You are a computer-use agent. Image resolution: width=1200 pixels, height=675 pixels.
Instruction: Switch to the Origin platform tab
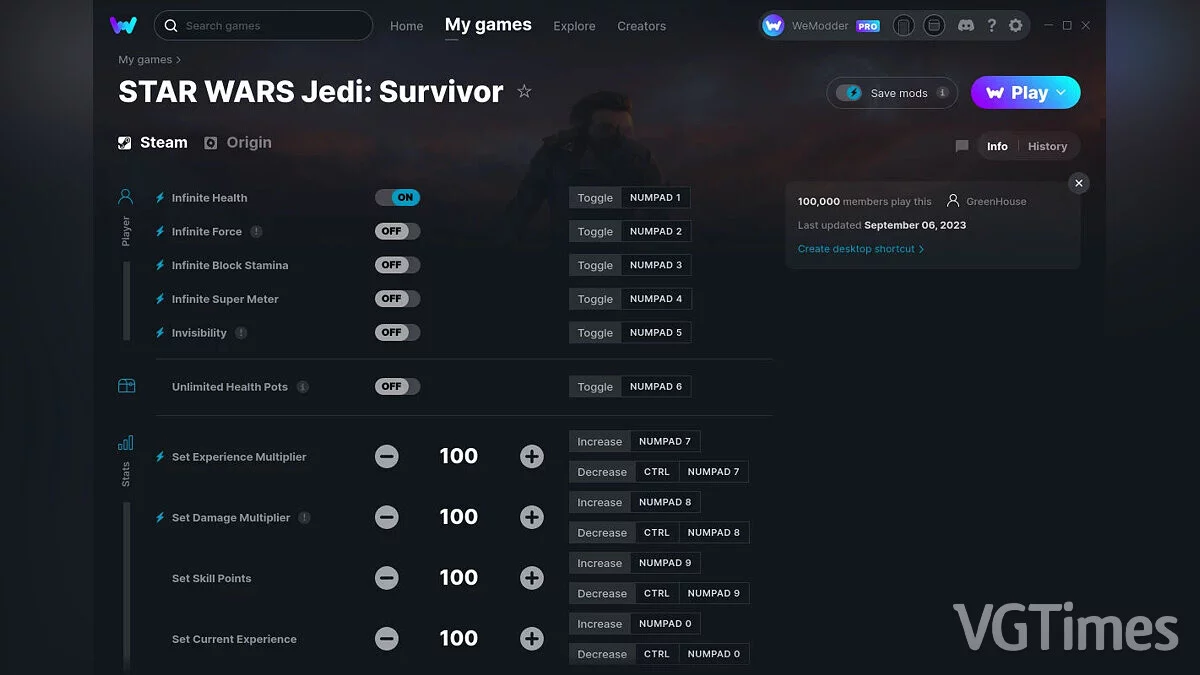point(237,142)
